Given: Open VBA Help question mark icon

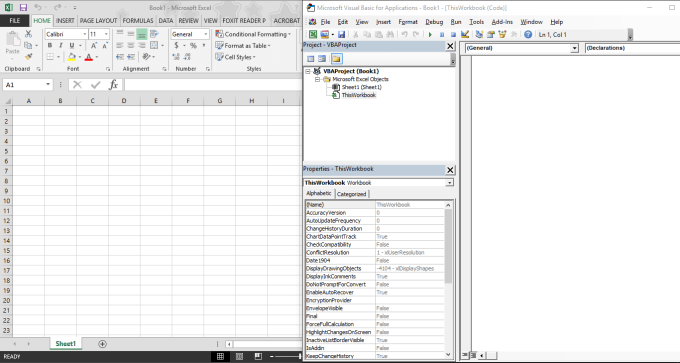Looking at the screenshot, I should coord(528,34).
